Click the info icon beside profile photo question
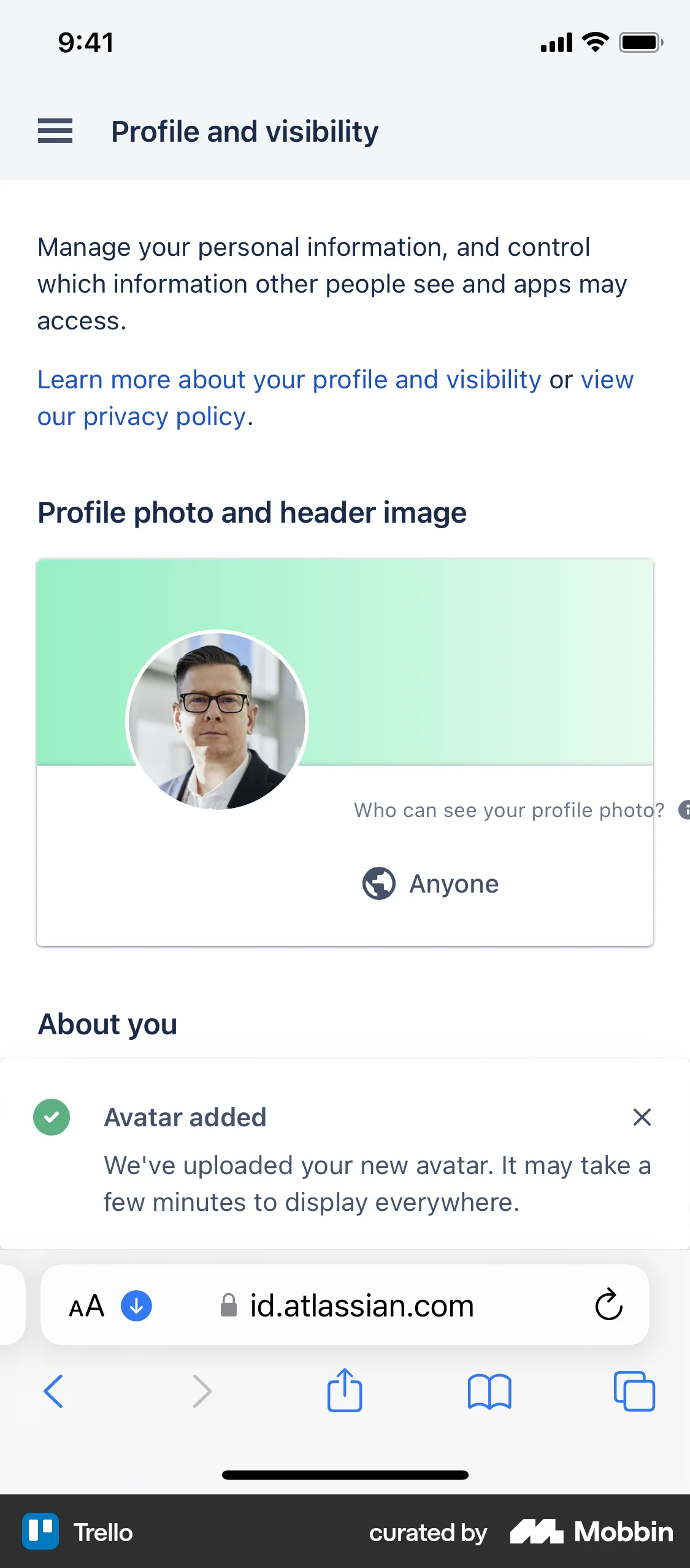The height and width of the screenshot is (1568, 690). pos(684,810)
